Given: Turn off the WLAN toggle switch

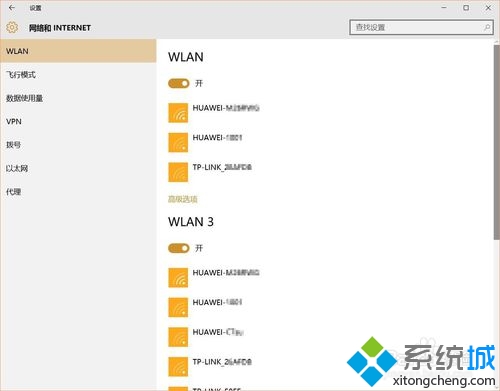Looking at the screenshot, I should click(x=179, y=83).
